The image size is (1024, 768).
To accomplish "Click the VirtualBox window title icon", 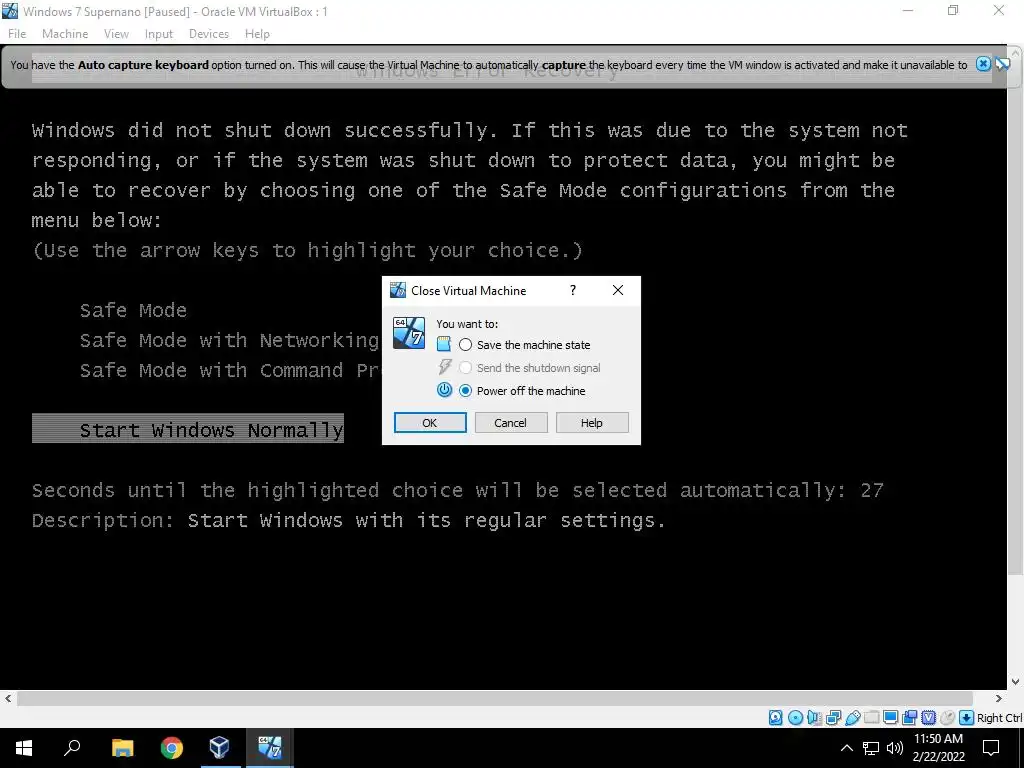I will [10, 11].
